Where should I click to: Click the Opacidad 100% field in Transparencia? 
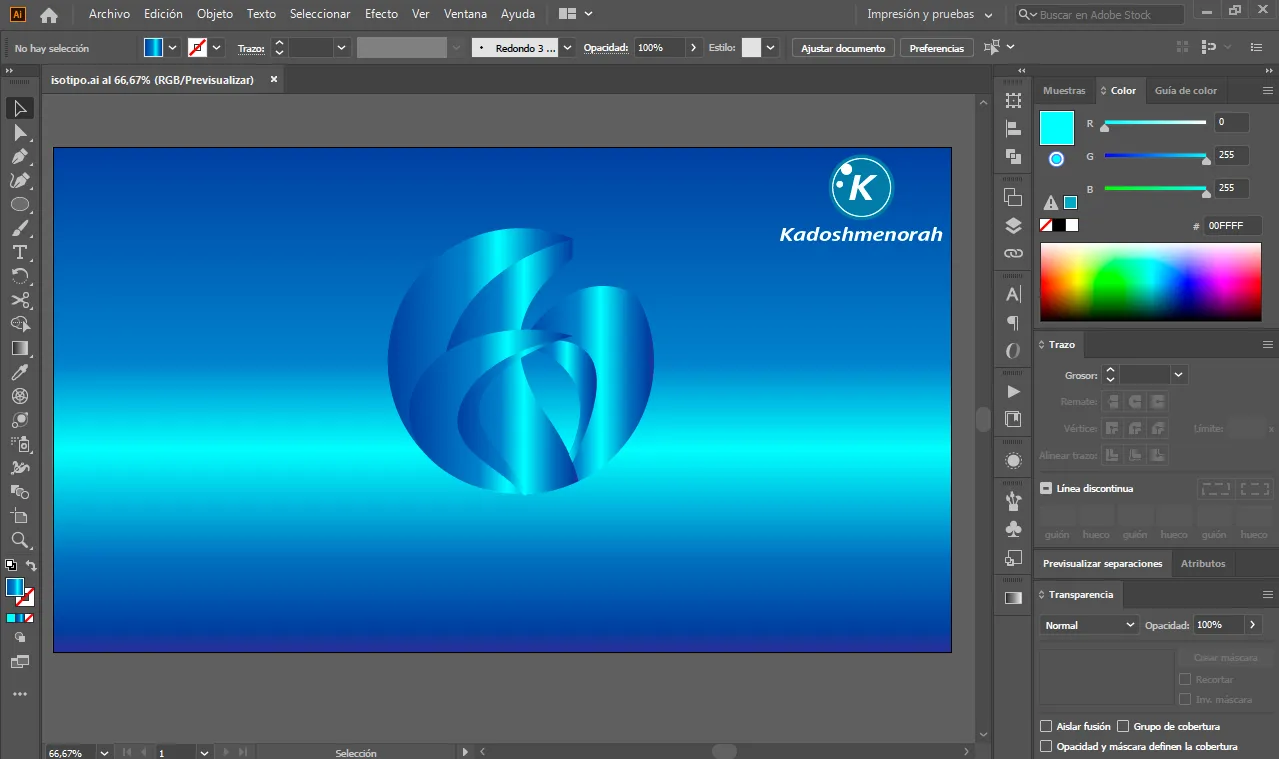tap(1217, 625)
